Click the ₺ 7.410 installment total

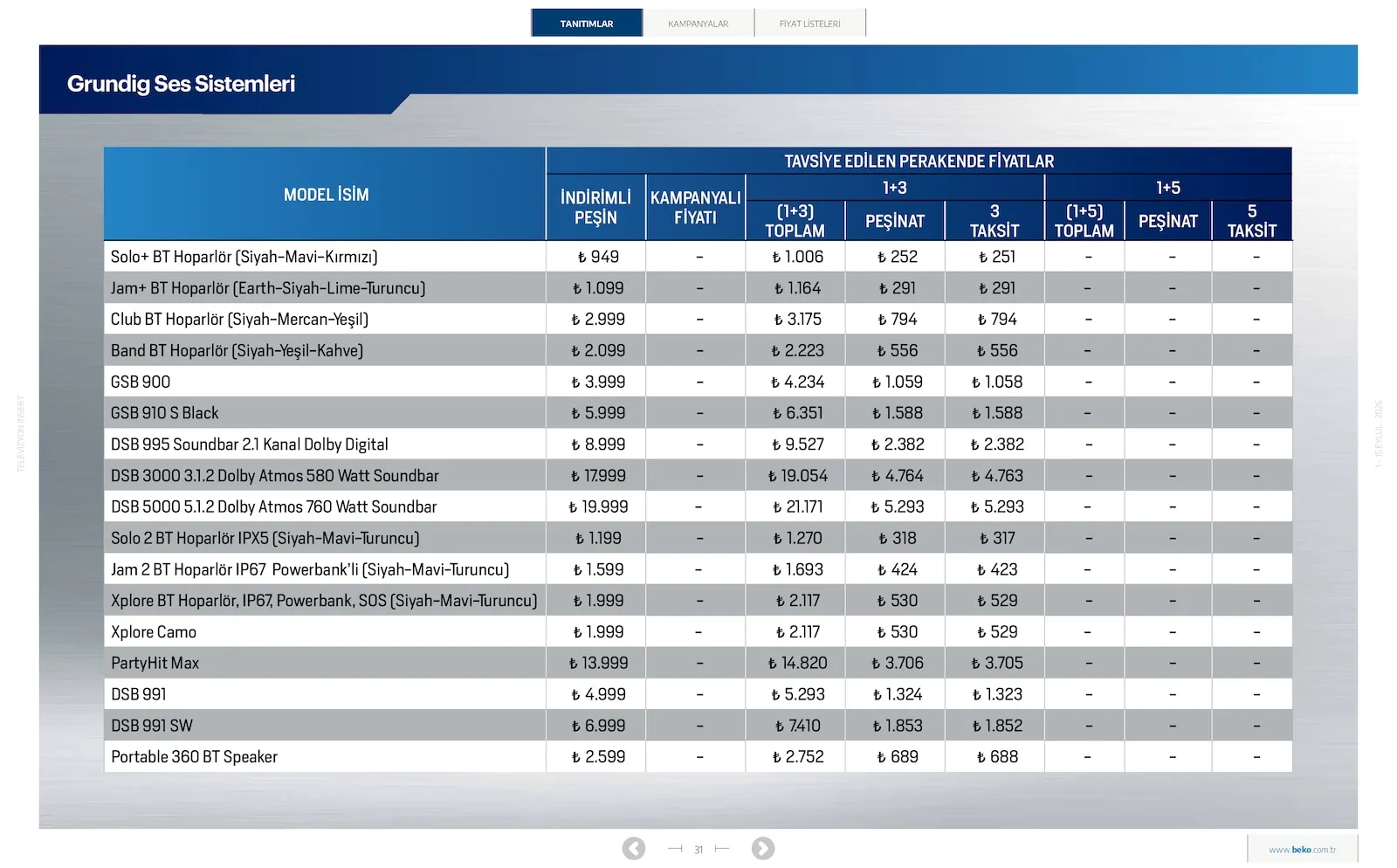[797, 726]
